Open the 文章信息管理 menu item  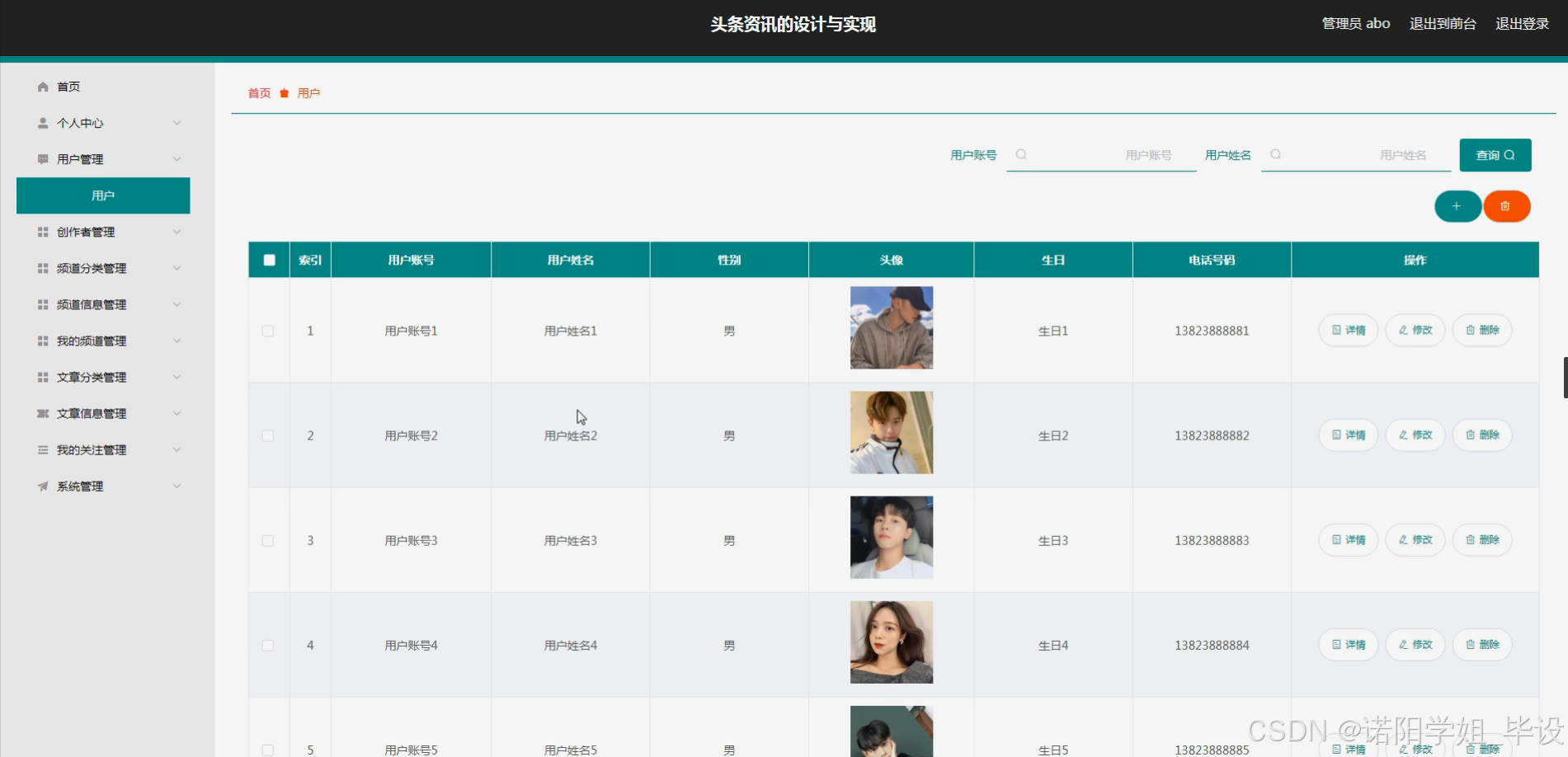tap(103, 413)
